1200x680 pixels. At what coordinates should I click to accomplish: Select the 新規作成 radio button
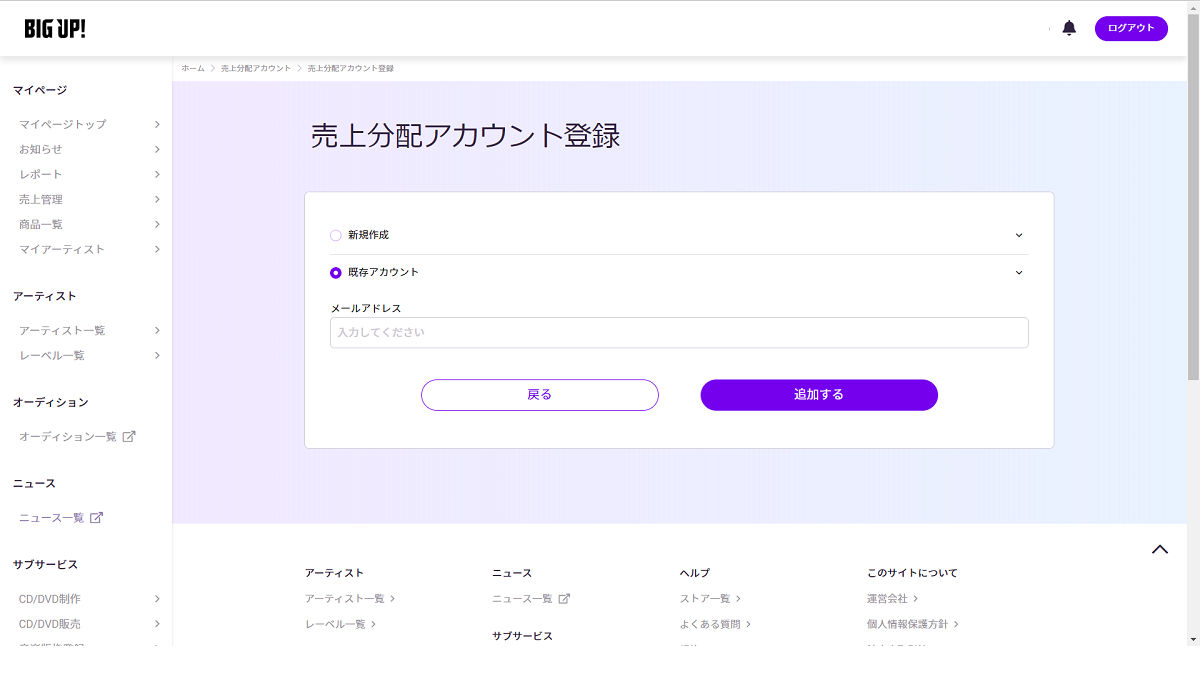[x=336, y=235]
